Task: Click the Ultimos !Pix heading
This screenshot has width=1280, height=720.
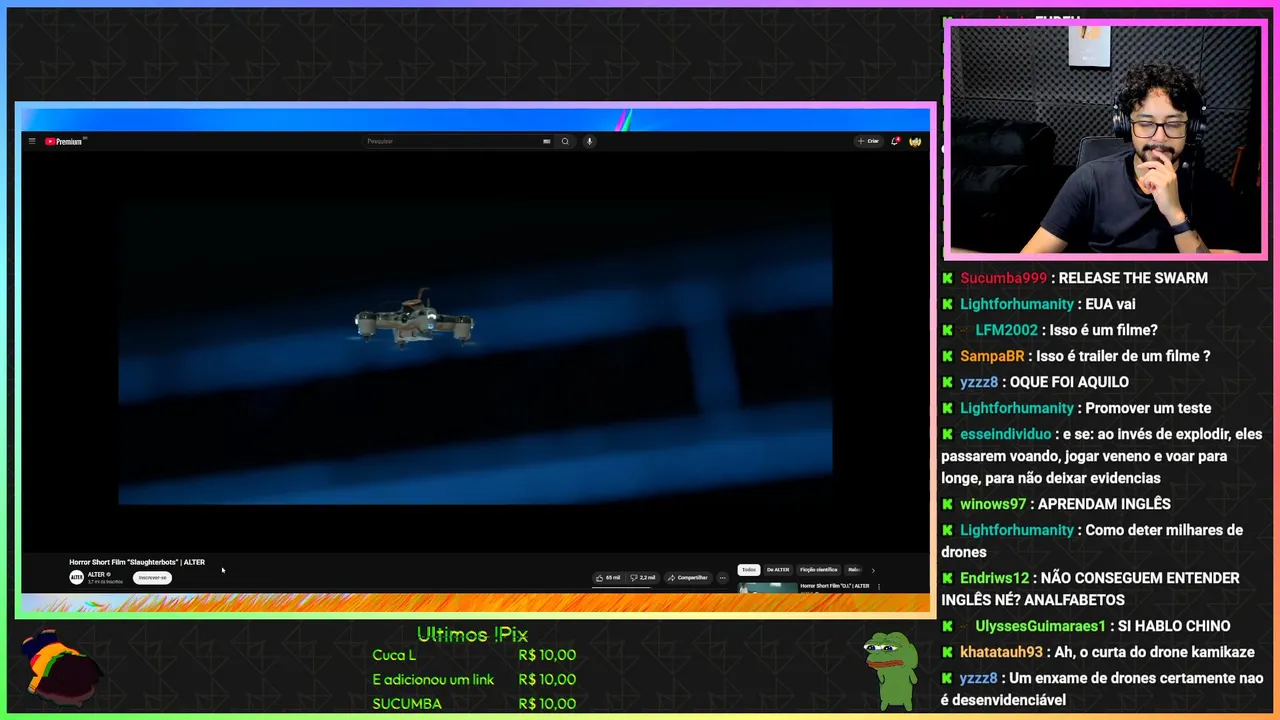Action: (472, 634)
